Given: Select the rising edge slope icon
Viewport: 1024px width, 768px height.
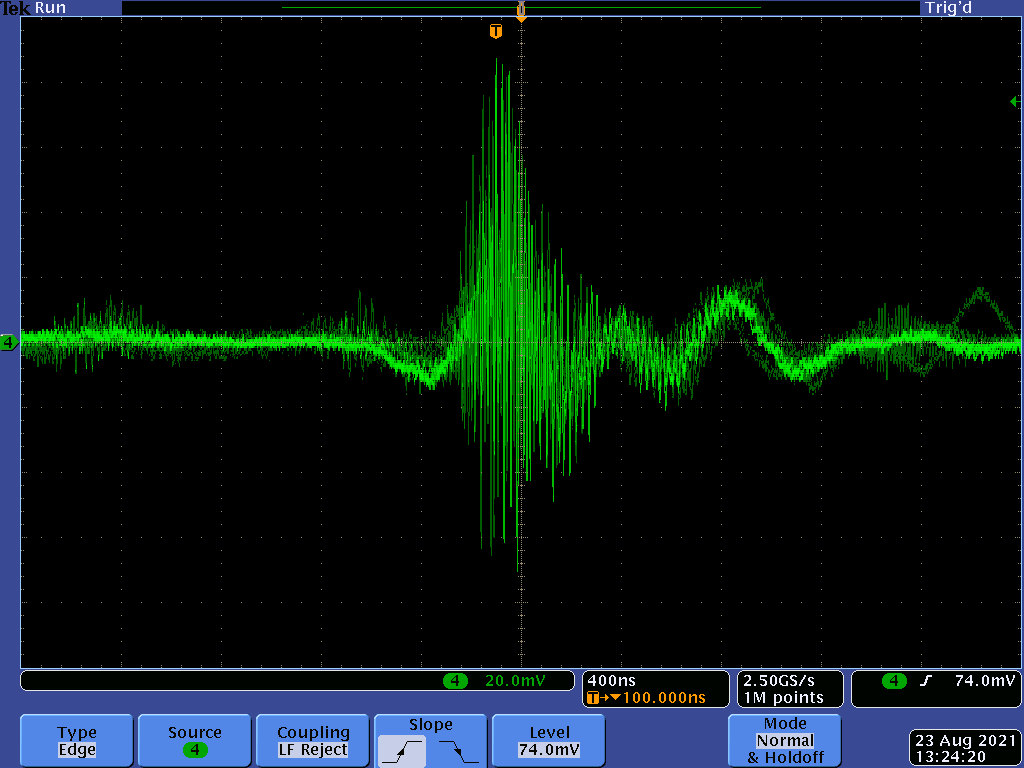Looking at the screenshot, I should pos(403,750).
